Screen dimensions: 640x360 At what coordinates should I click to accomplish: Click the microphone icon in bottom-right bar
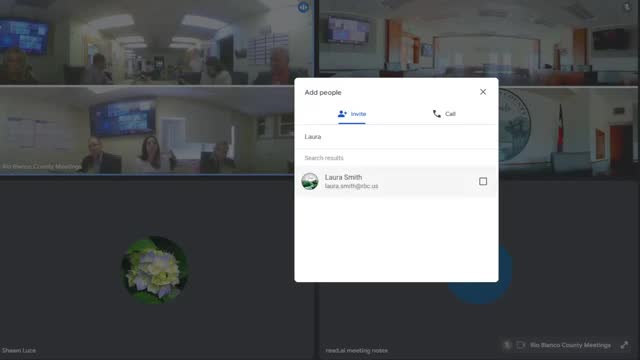tap(507, 345)
